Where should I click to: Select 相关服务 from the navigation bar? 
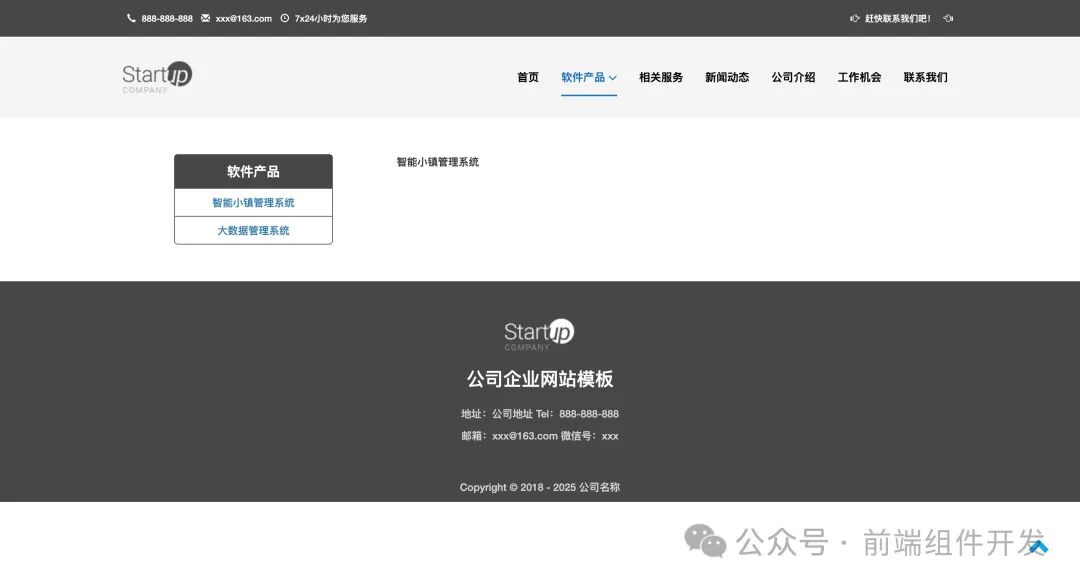click(x=662, y=77)
